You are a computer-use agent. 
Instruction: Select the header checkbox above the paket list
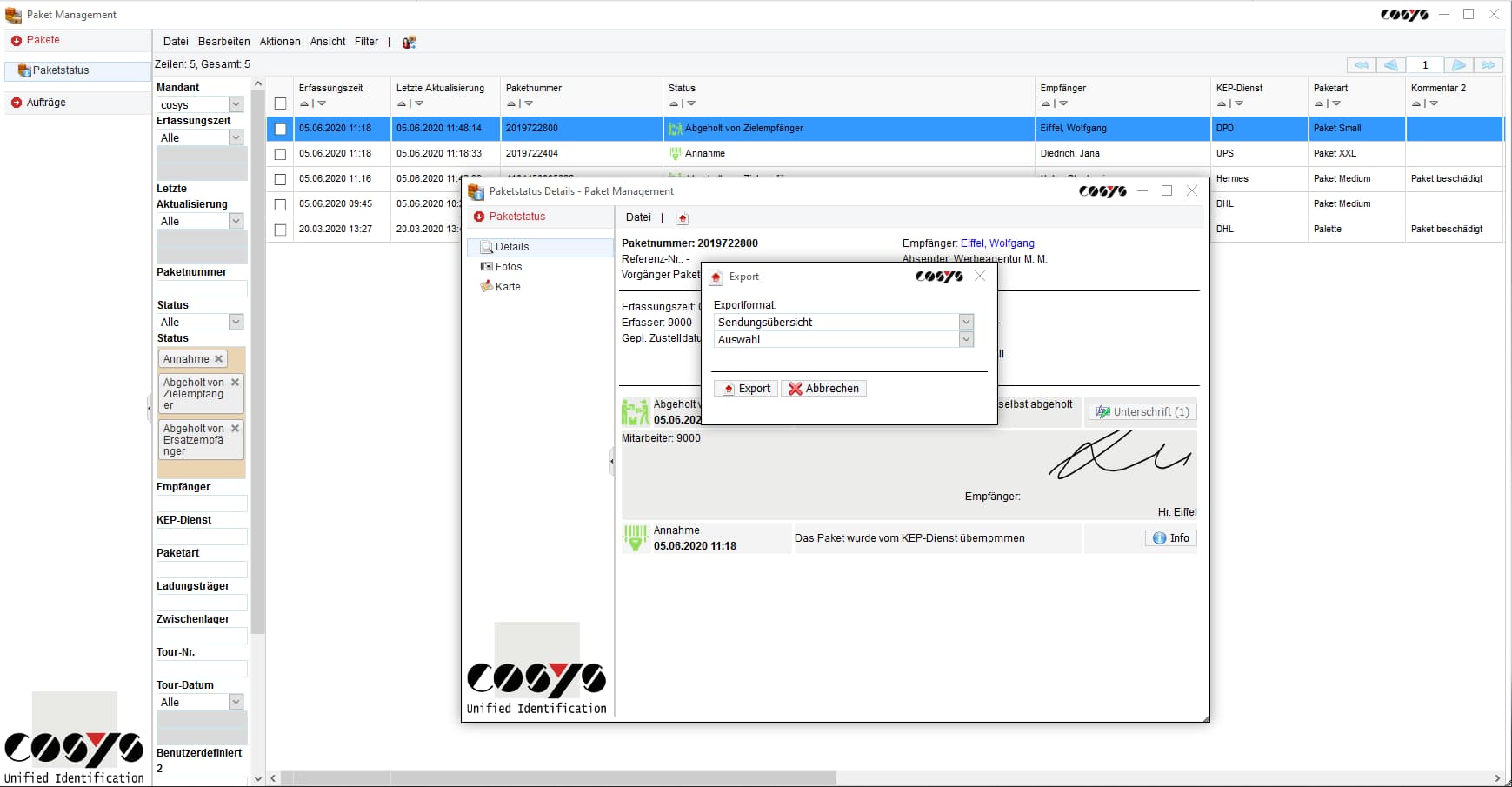click(x=281, y=103)
